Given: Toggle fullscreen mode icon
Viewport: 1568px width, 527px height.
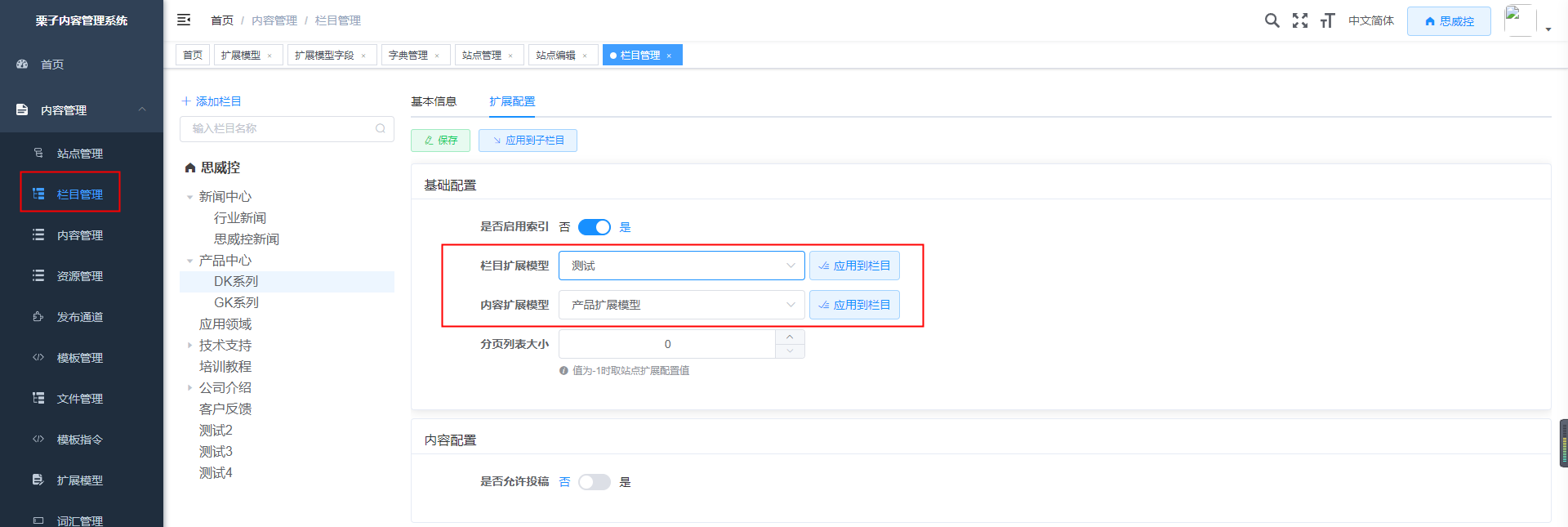Looking at the screenshot, I should [x=1299, y=20].
